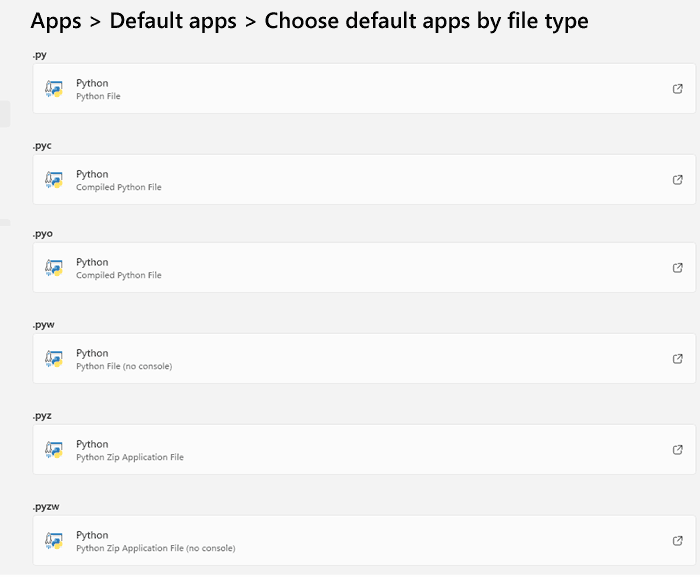Navigate to Default apps breadcrumb
The height and width of the screenshot is (577, 700).
pyautogui.click(x=173, y=21)
